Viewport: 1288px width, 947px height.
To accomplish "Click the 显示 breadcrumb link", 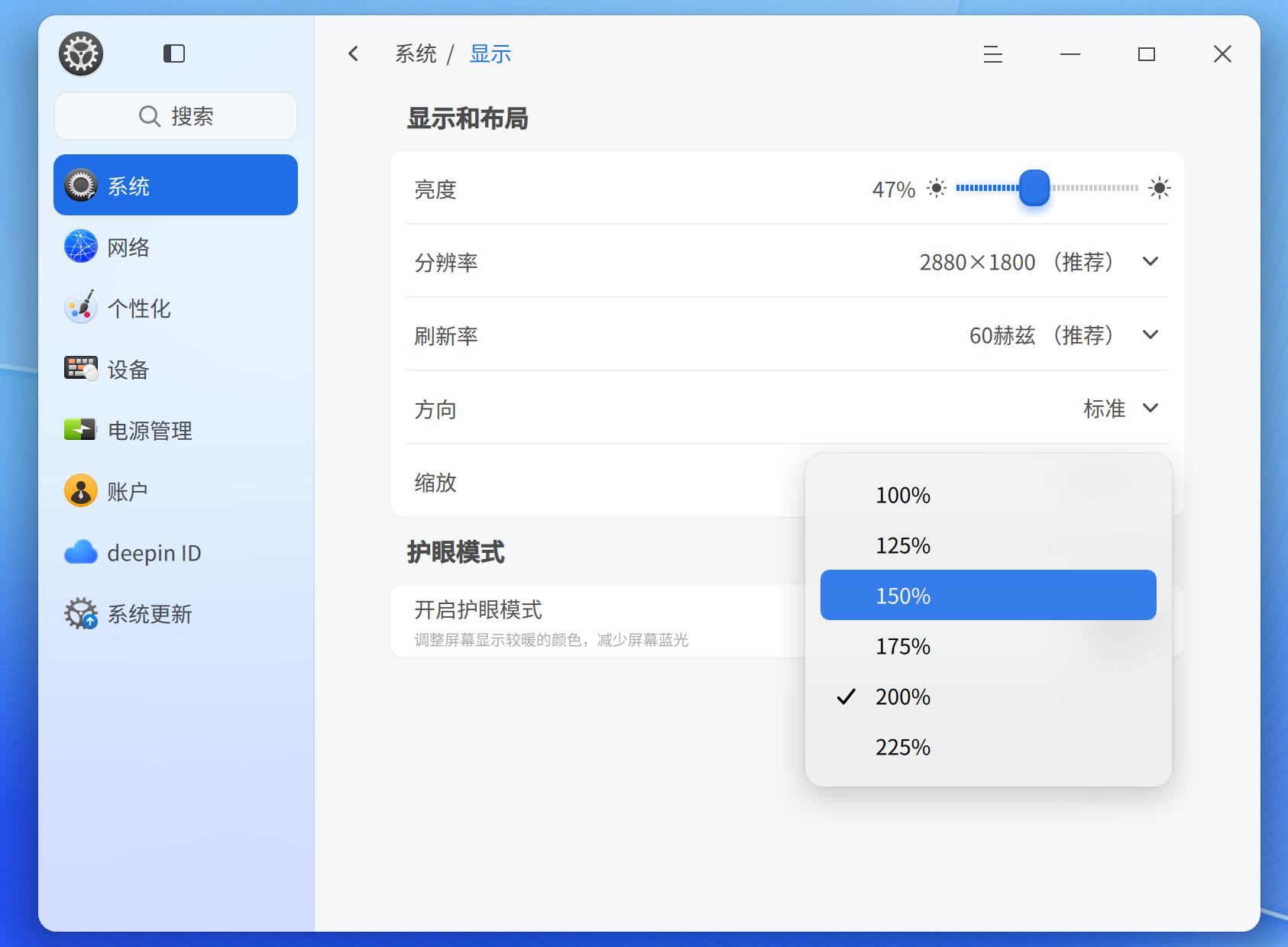I will click(490, 53).
